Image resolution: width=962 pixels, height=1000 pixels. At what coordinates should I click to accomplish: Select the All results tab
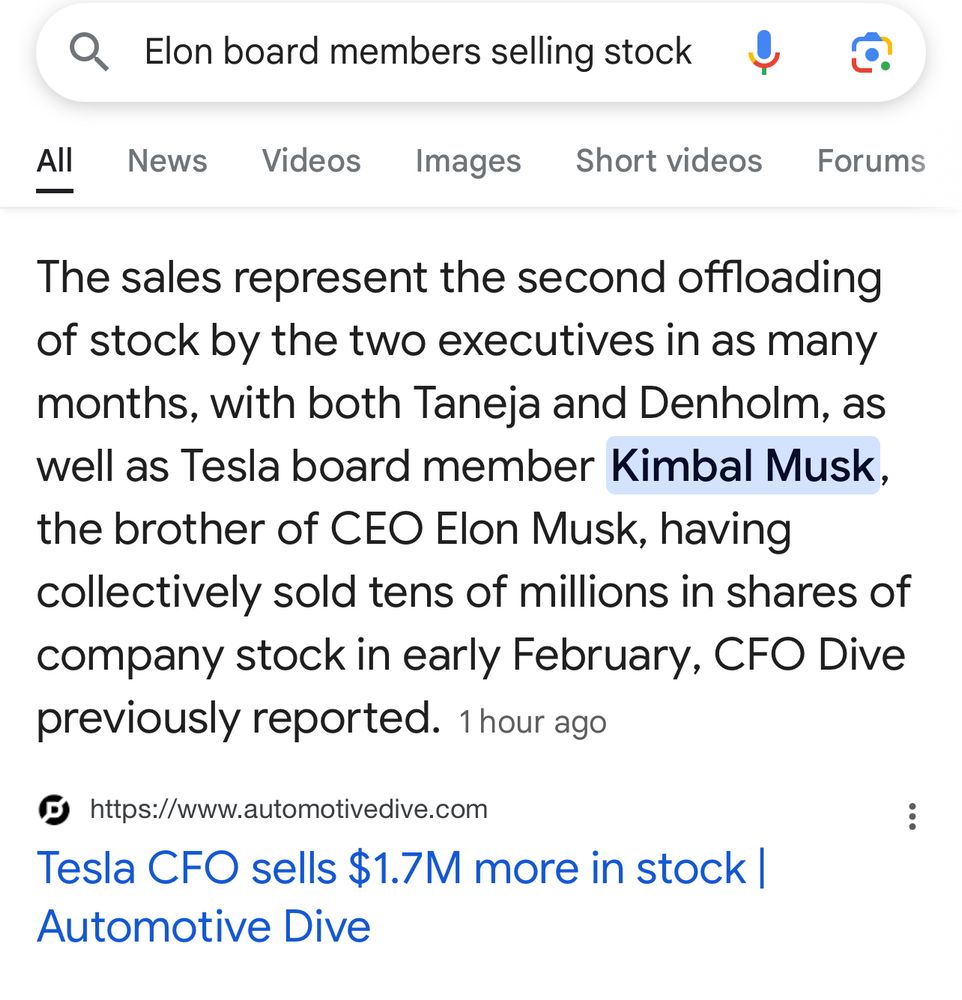pyautogui.click(x=54, y=161)
